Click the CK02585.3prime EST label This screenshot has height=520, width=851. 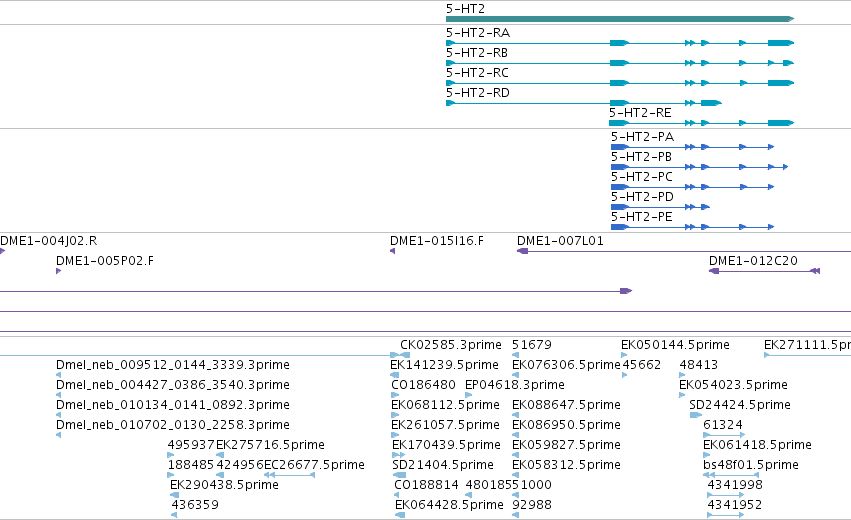click(x=450, y=345)
